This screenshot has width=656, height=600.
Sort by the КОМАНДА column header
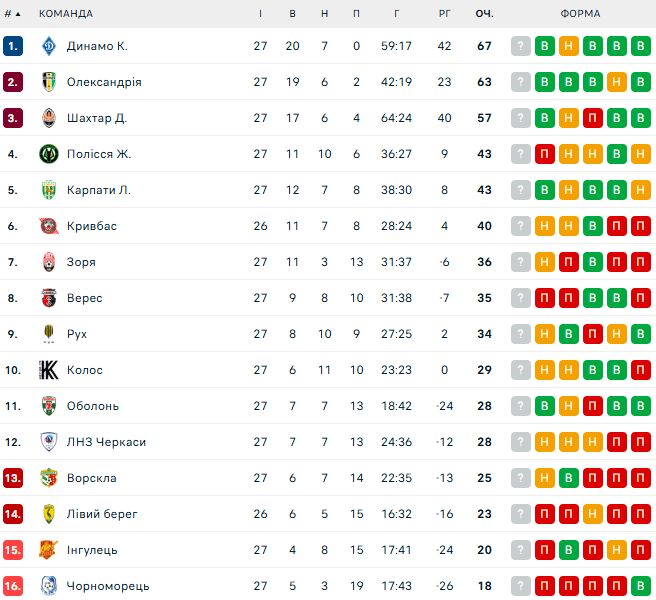pyautogui.click(x=66, y=14)
